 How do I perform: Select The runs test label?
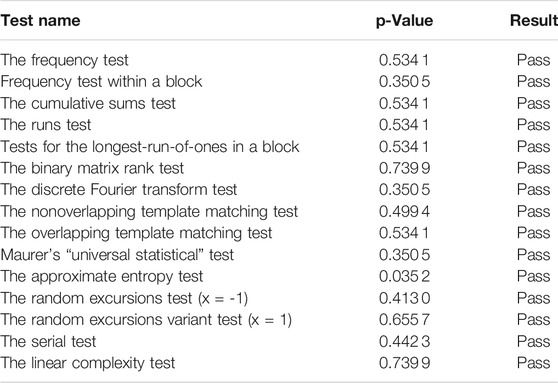coord(46,125)
